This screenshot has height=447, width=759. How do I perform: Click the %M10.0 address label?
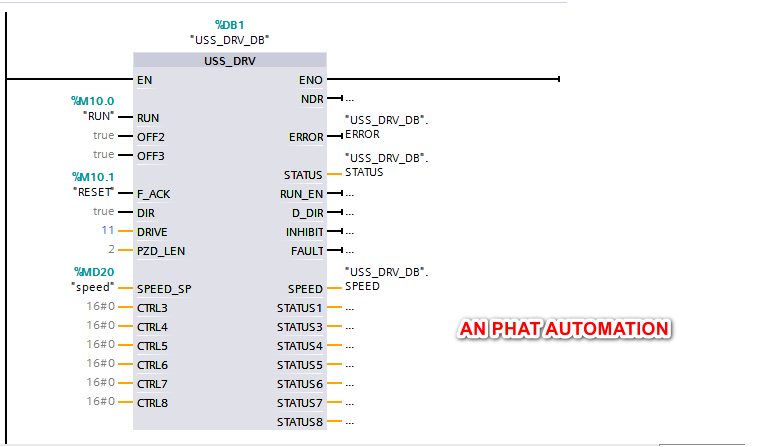(93, 101)
